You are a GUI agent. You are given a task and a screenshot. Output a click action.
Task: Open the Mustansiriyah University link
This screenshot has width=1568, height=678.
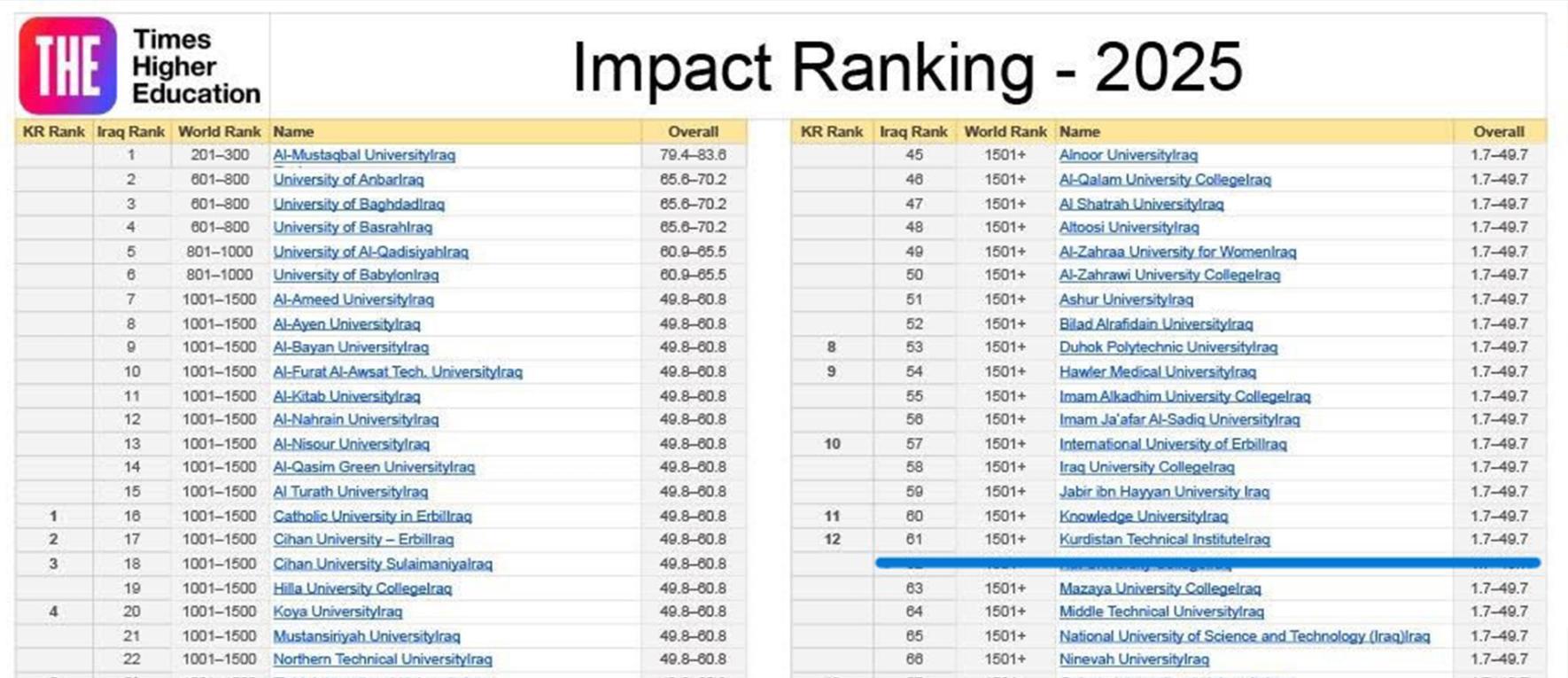click(367, 636)
